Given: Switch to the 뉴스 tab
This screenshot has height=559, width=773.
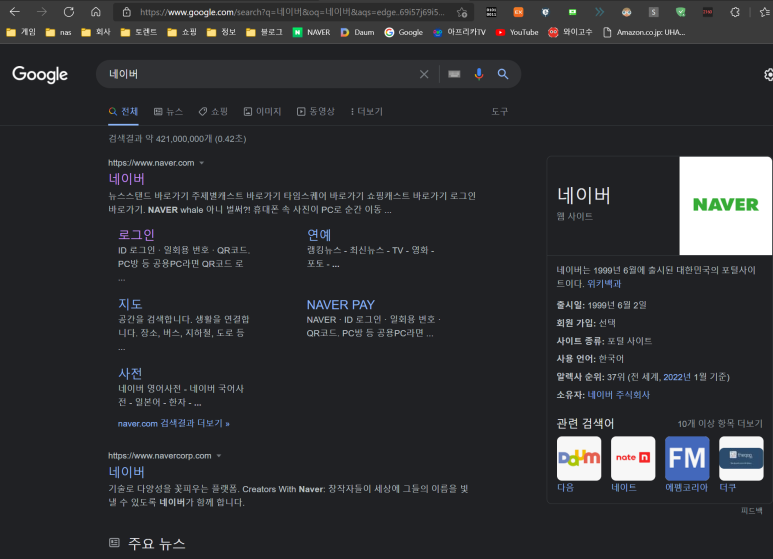Looking at the screenshot, I should pos(168,111).
